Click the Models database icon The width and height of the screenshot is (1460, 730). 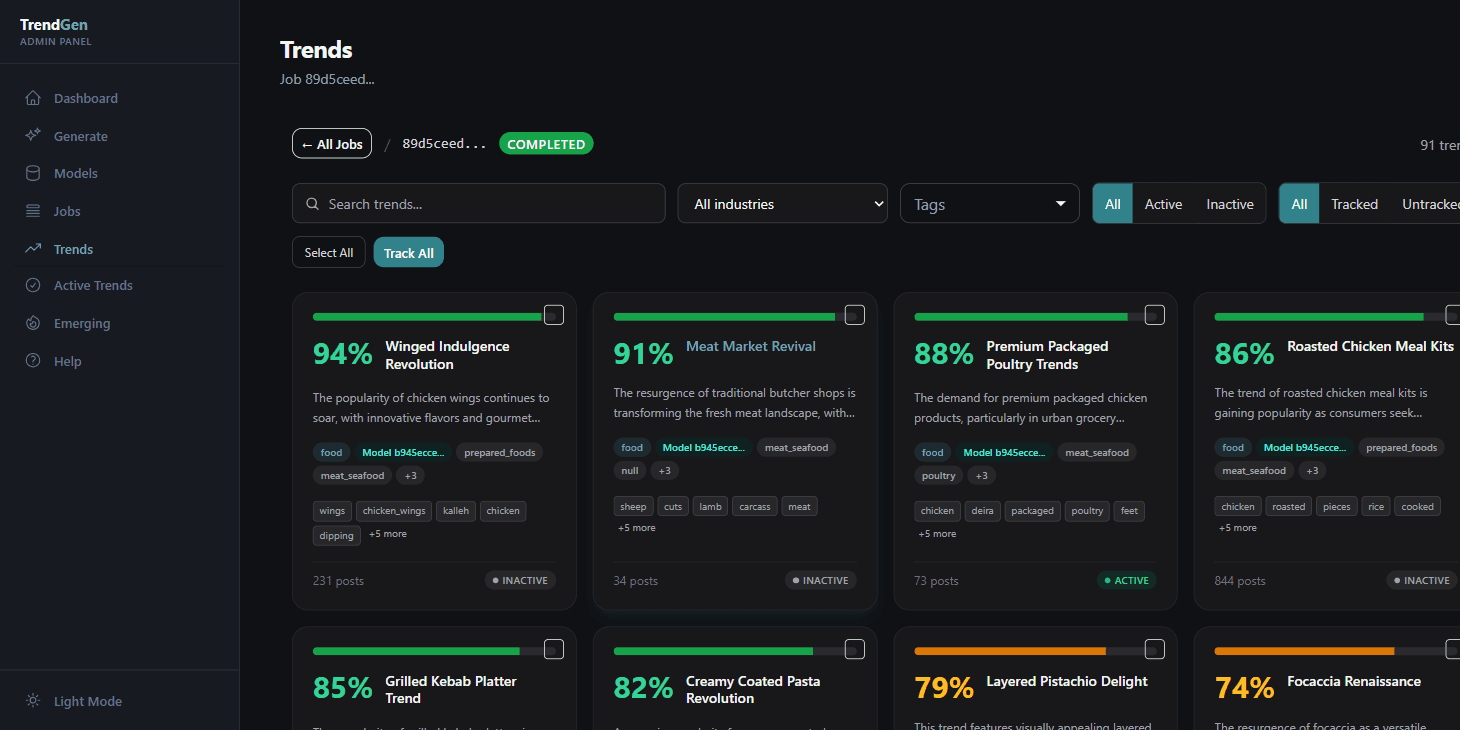pyautogui.click(x=33, y=173)
